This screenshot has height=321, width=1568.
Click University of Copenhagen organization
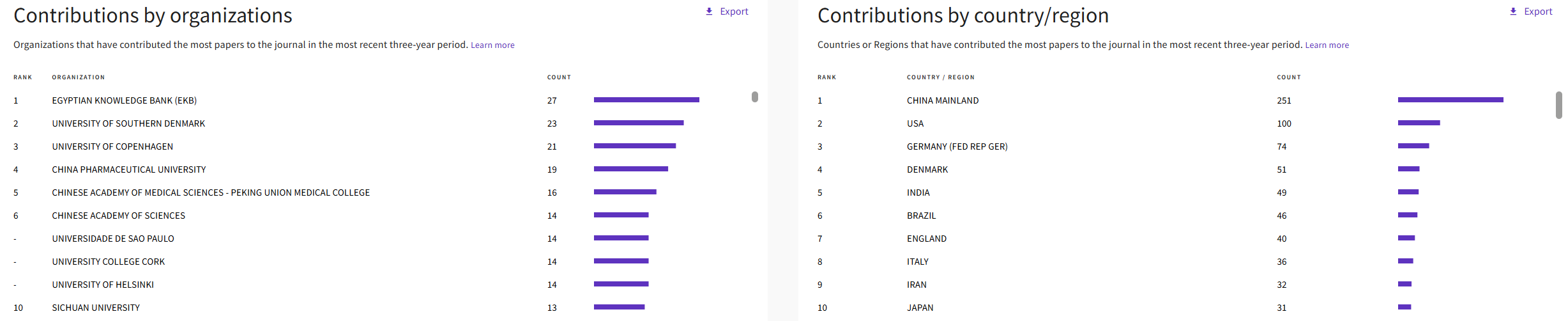coord(112,146)
